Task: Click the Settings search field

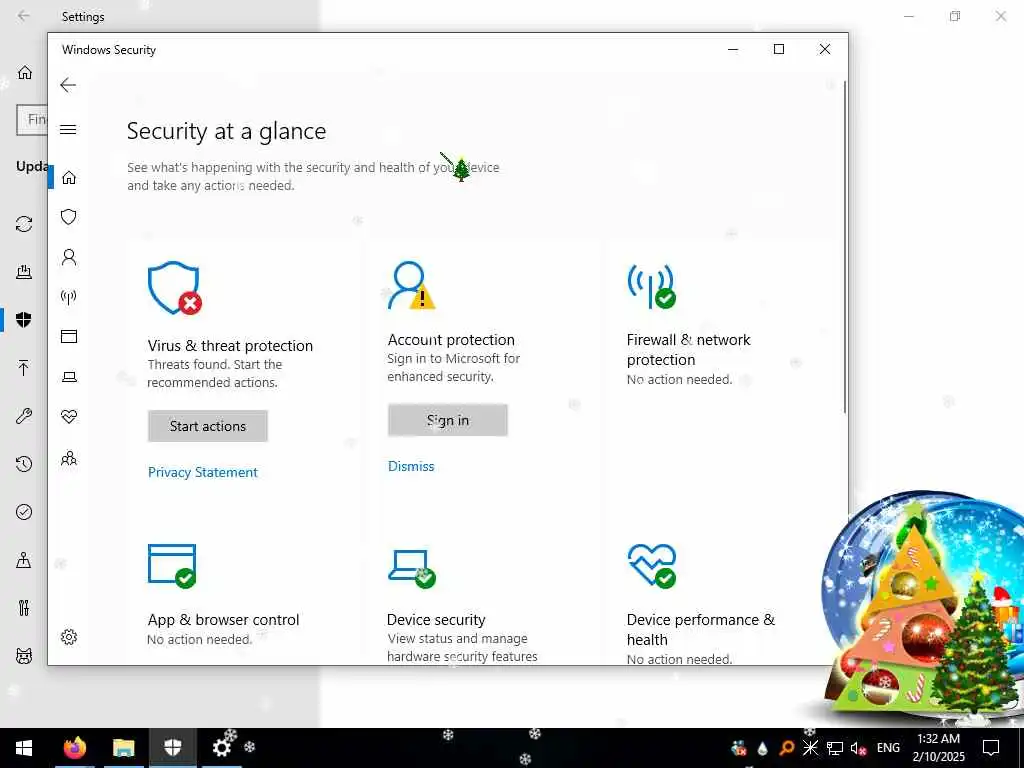Action: coord(32,120)
